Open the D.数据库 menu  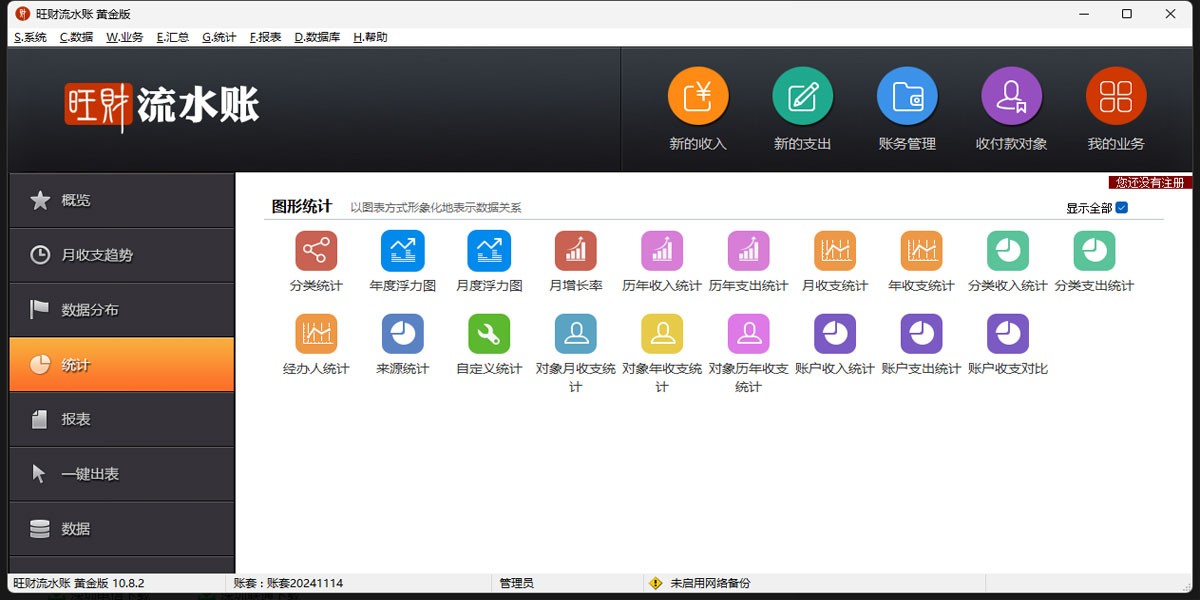pyautogui.click(x=317, y=37)
